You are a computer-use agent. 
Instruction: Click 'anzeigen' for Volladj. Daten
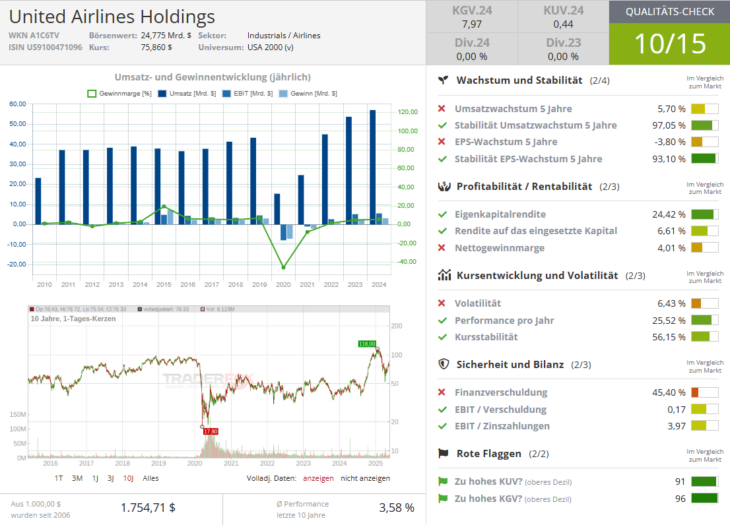coord(320,478)
